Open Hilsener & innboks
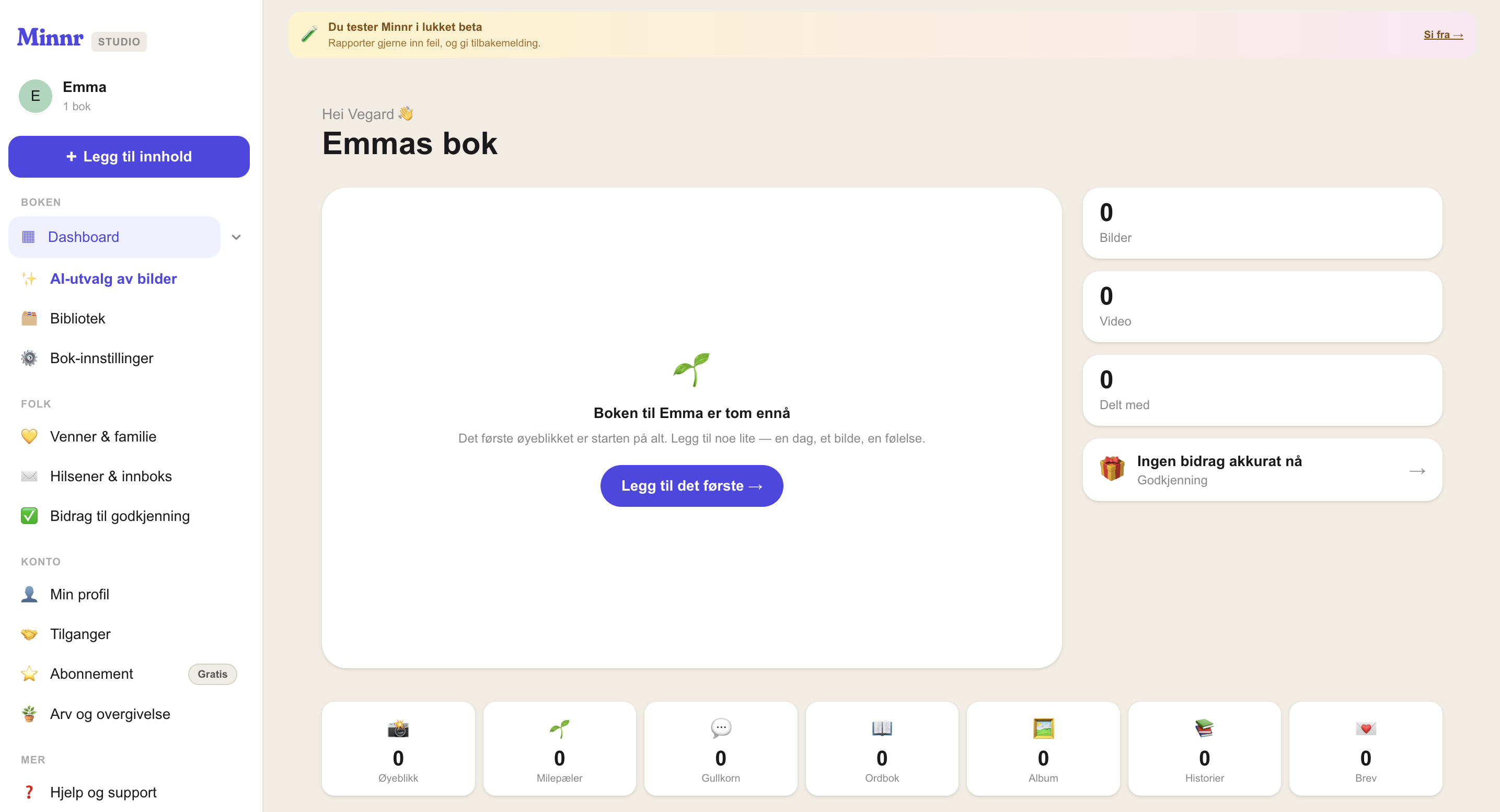 (x=129, y=476)
